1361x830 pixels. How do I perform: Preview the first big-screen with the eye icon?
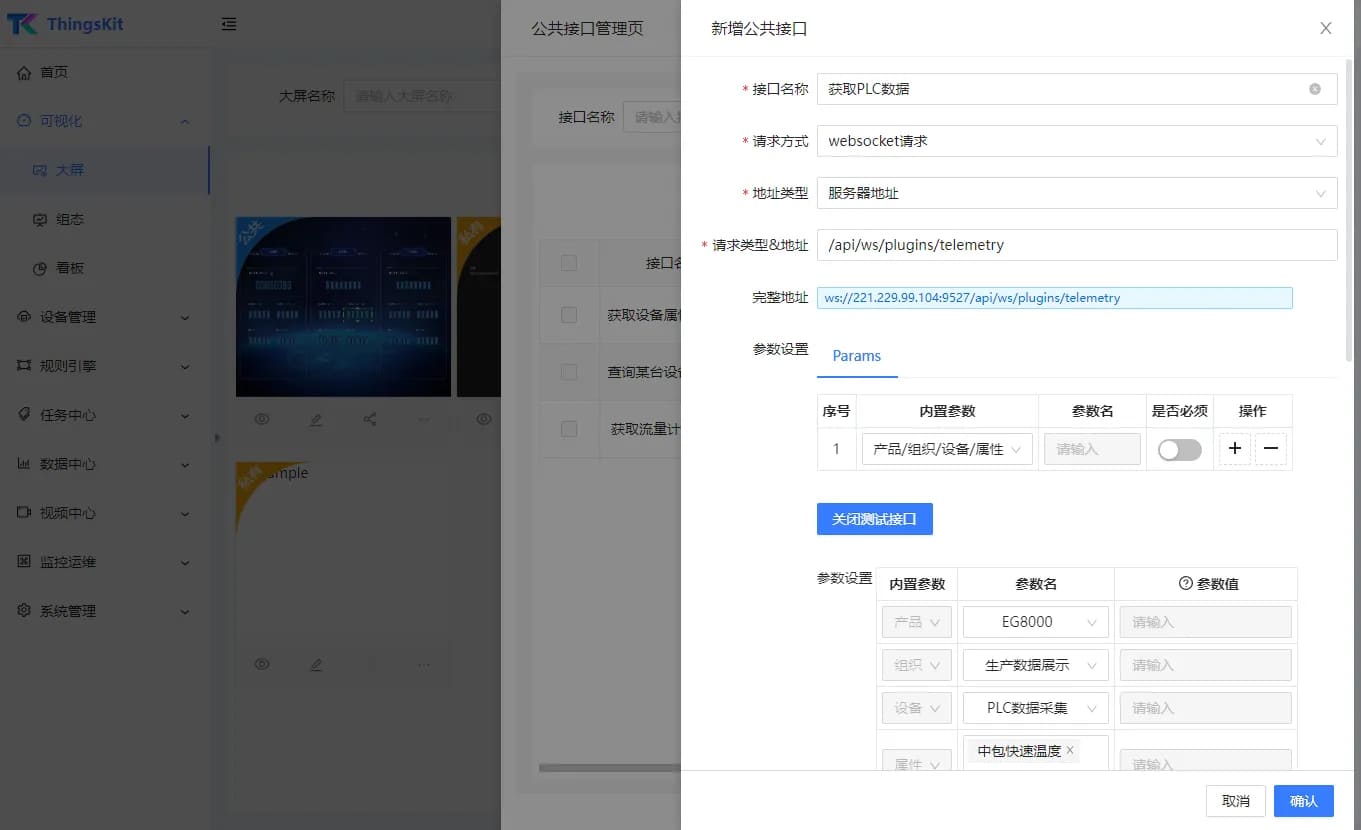[x=262, y=419]
